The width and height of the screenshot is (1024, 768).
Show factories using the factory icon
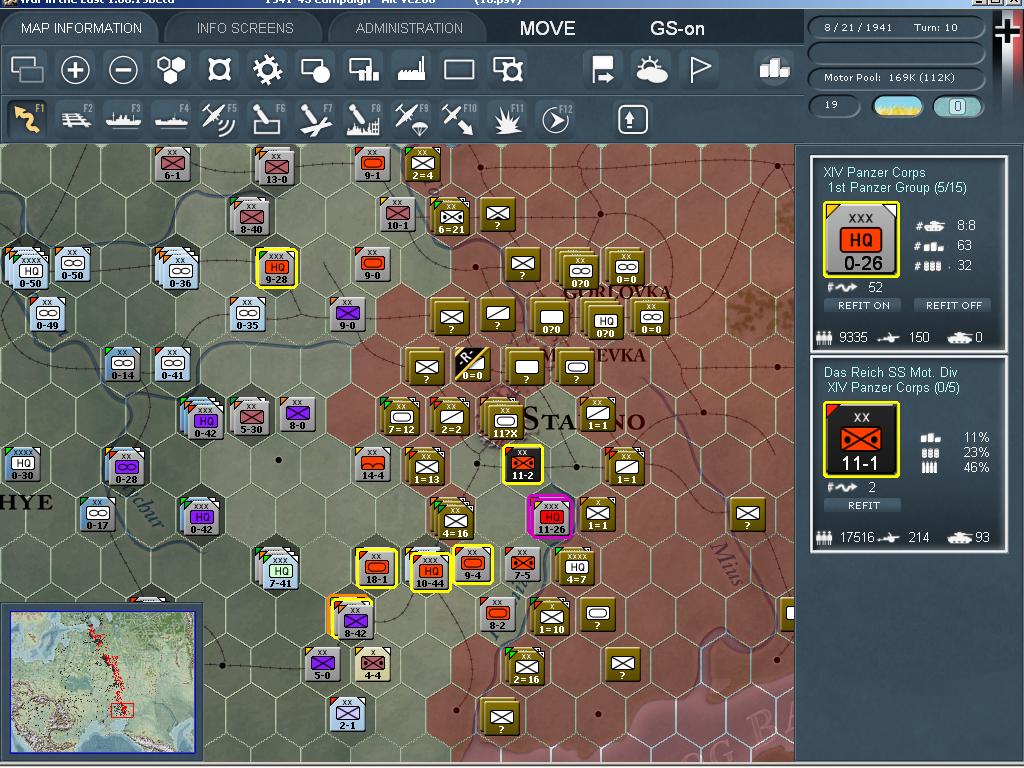(411, 70)
